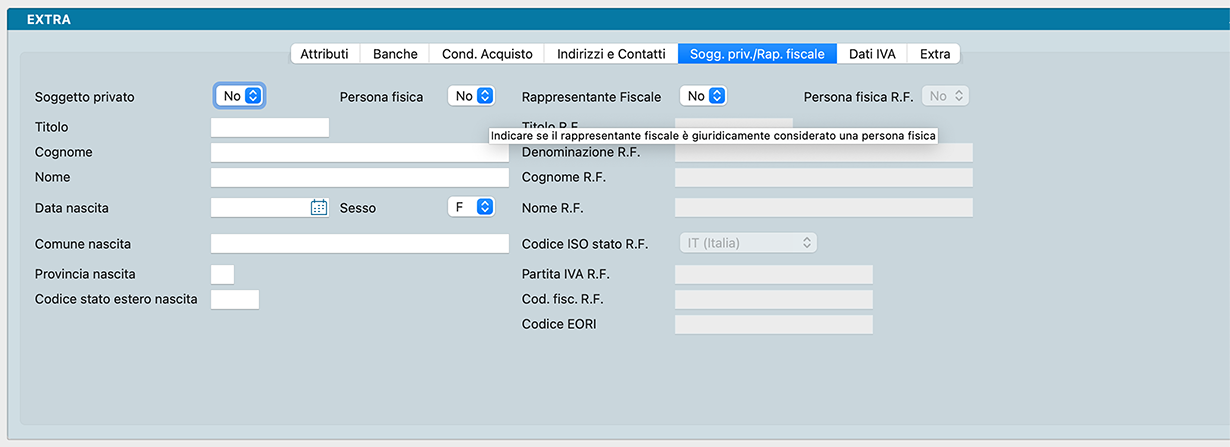Open the Soggetto privato dropdown
1230x447 pixels.
[240, 96]
